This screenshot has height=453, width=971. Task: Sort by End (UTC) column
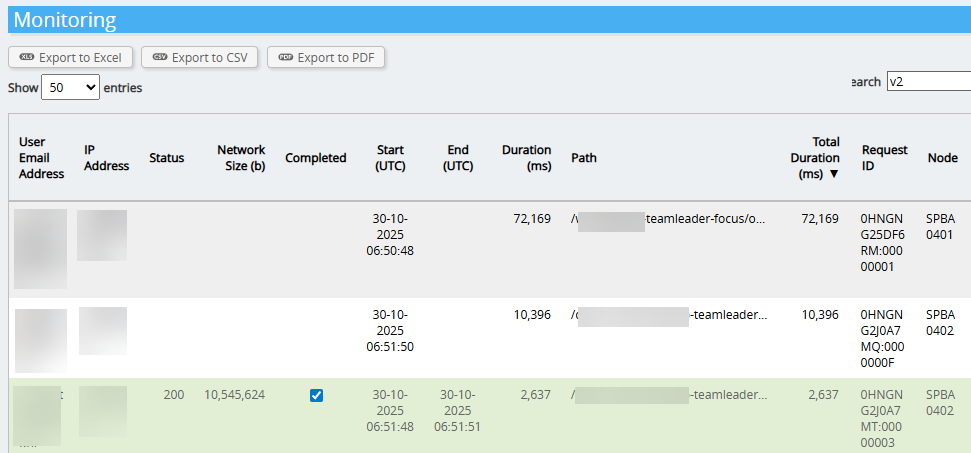(458, 158)
